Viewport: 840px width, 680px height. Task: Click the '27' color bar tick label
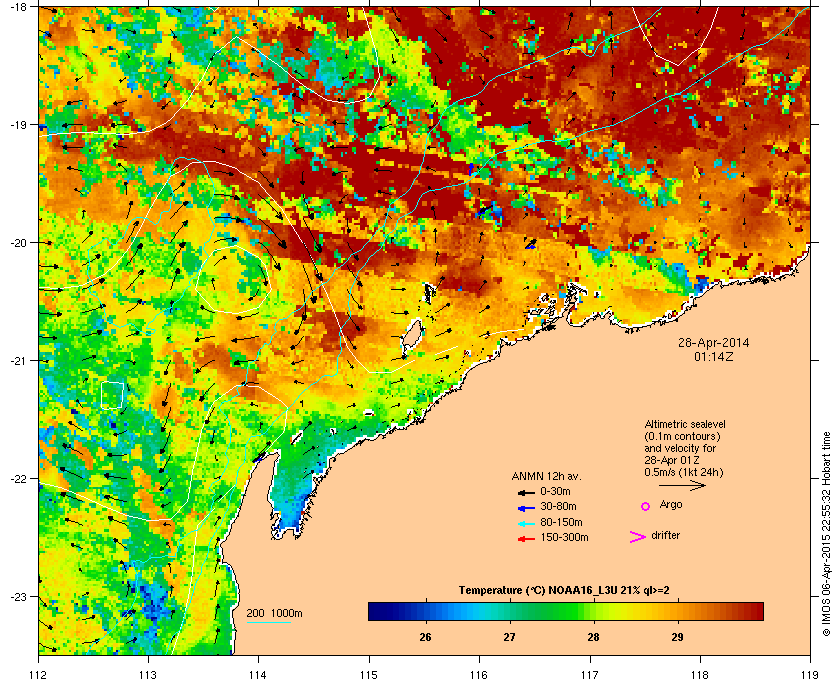(x=509, y=637)
